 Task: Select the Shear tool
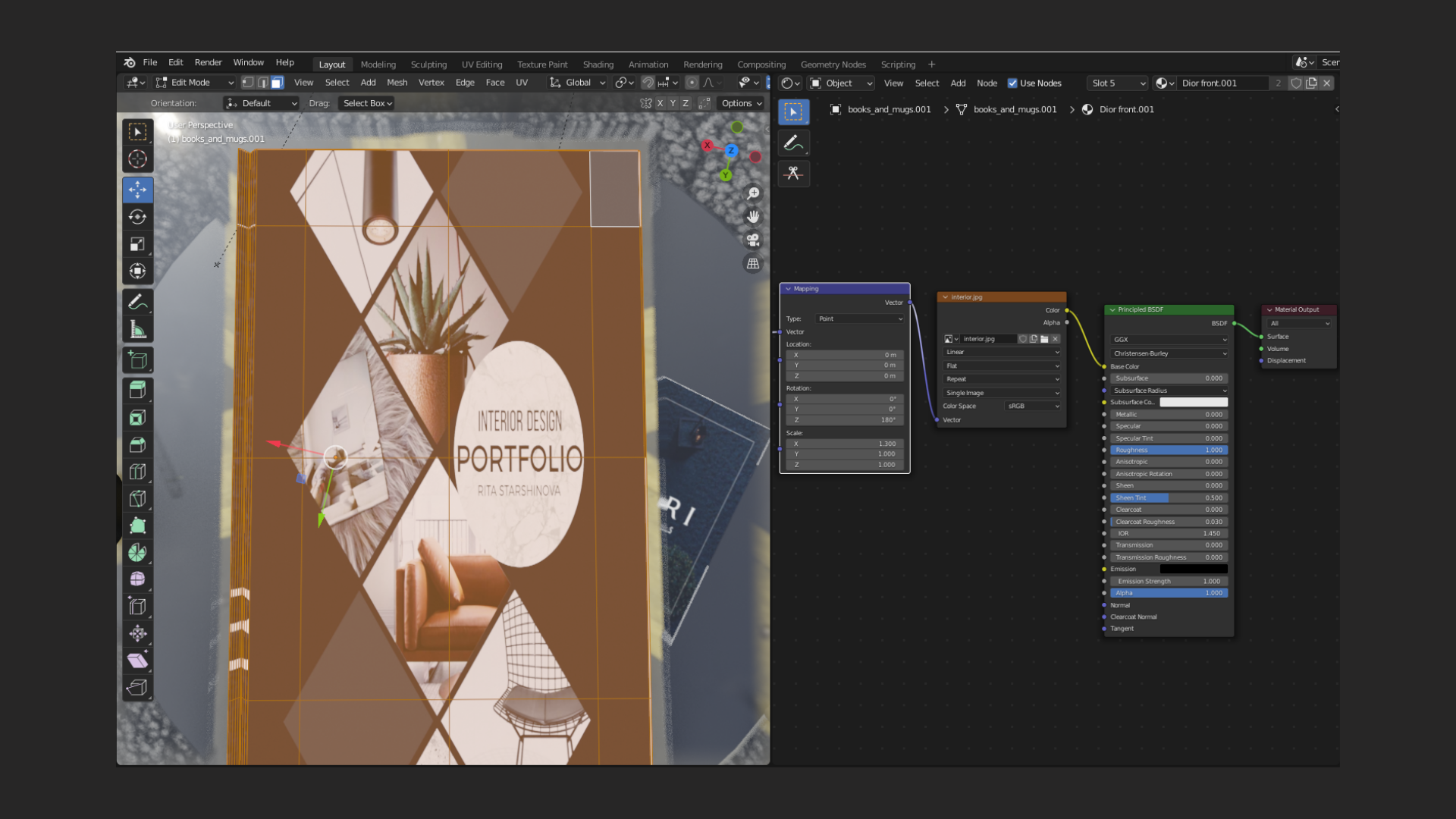pos(137,661)
